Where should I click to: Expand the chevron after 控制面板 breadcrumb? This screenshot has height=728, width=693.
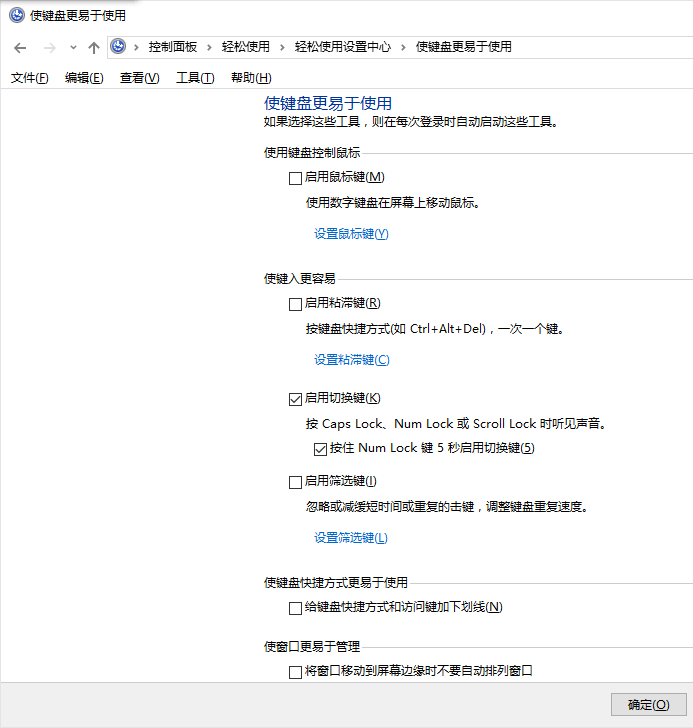coord(208,47)
